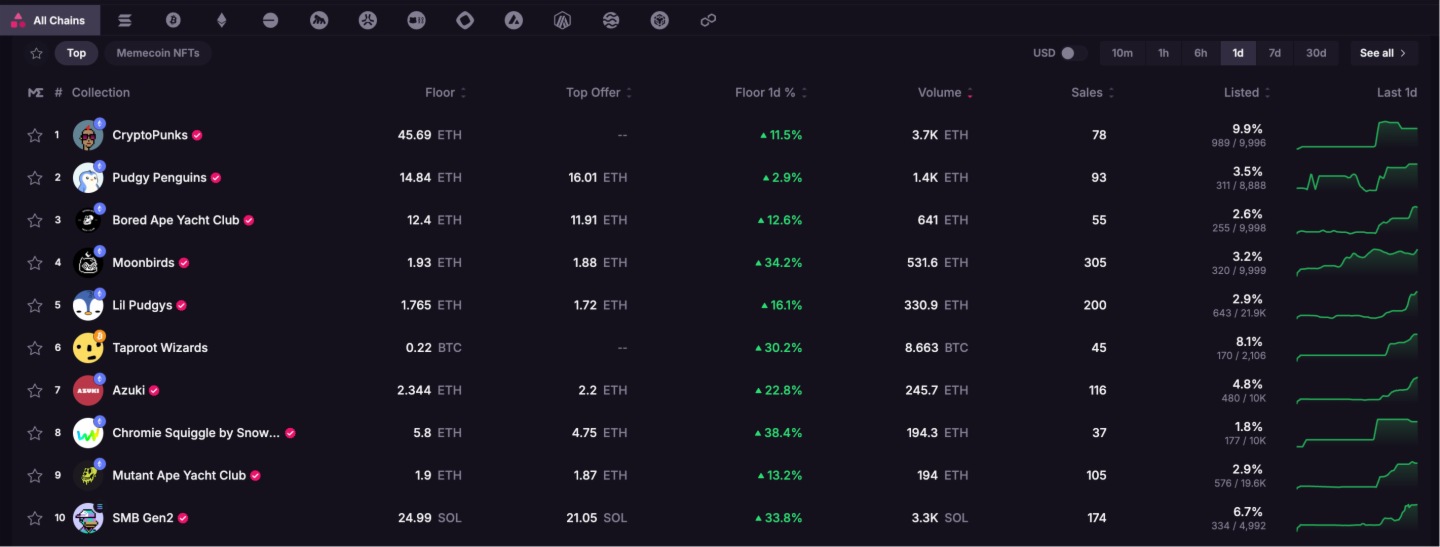This screenshot has height=547, width=1440.
Task: Filter by the Solana chain icon
Action: (125, 20)
